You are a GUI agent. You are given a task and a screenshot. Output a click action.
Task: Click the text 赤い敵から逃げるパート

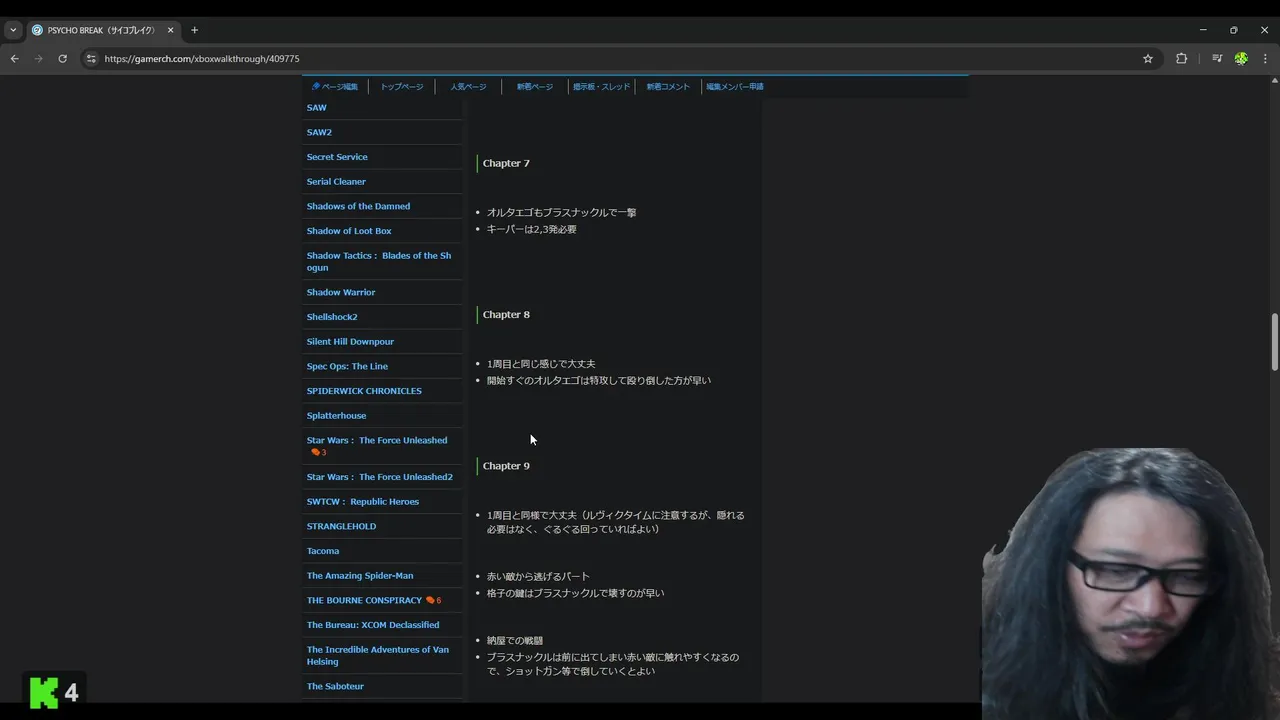point(538,577)
